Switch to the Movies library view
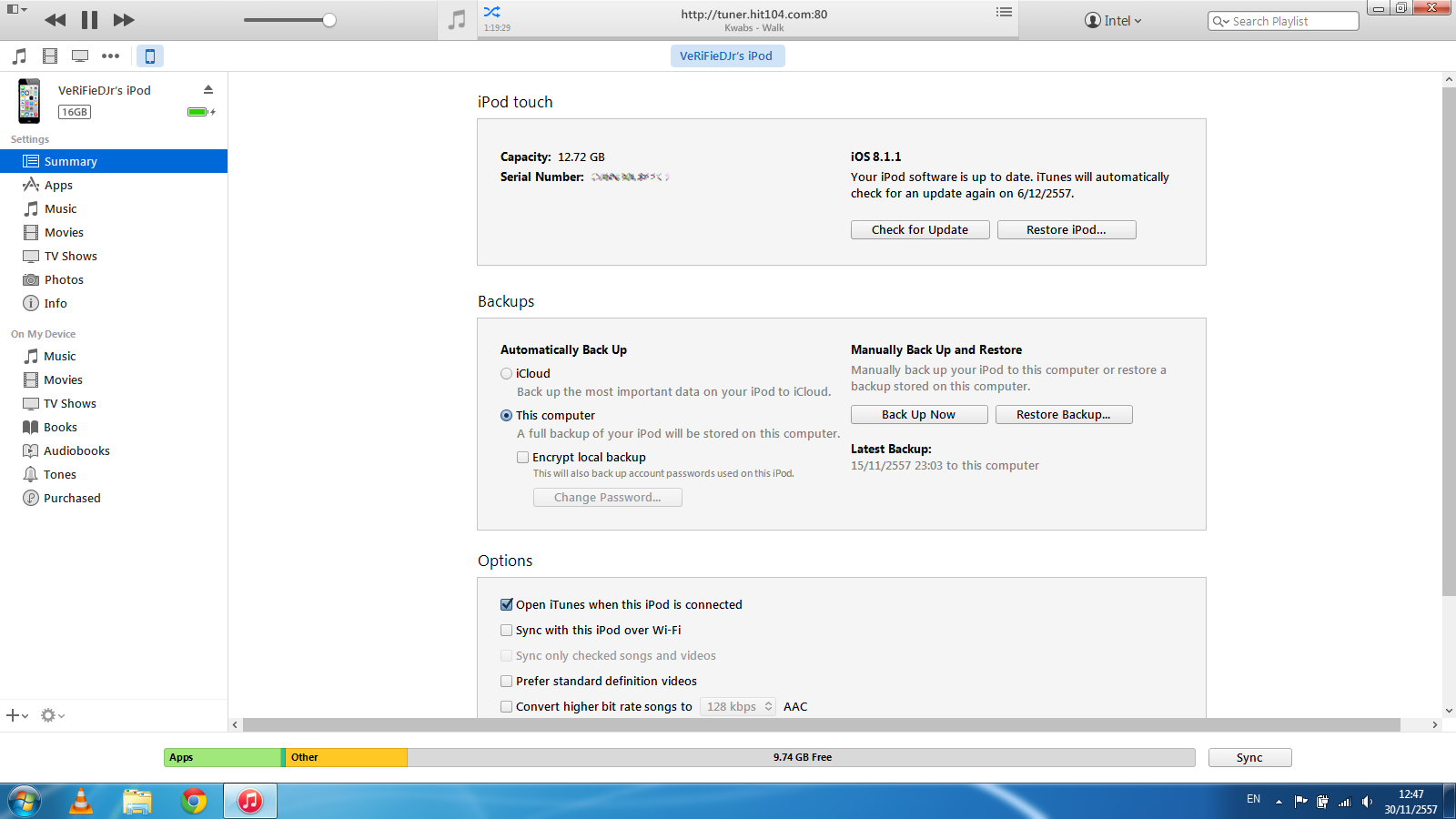Viewport: 1456px width, 819px height. point(50,56)
